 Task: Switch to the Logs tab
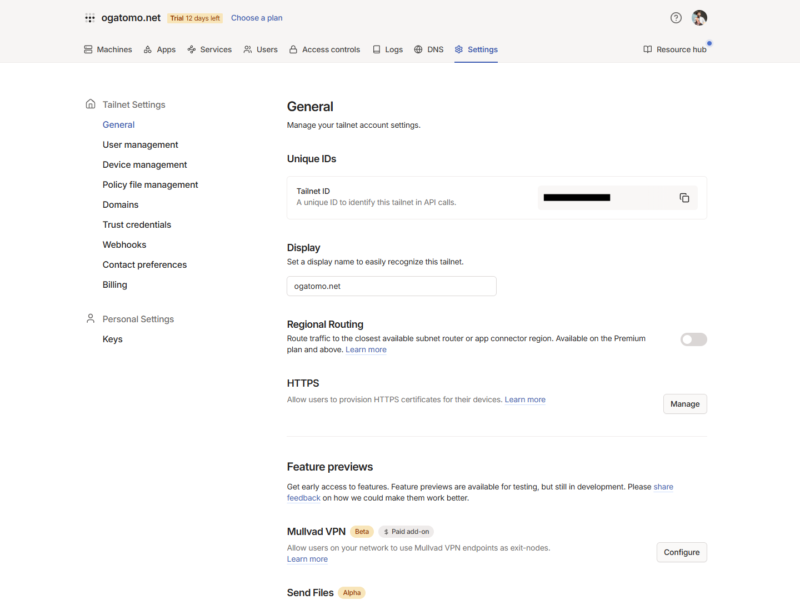pos(387,49)
